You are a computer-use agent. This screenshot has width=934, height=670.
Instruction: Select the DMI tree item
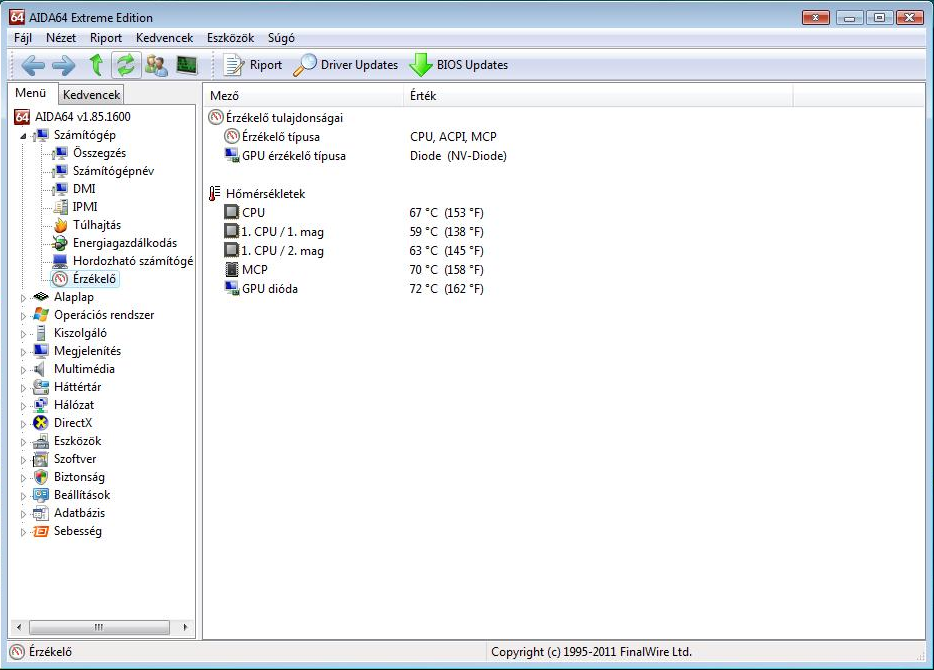(84, 189)
